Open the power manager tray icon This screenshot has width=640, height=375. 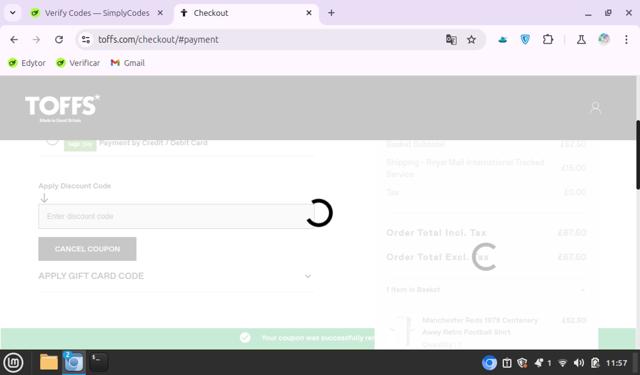click(595, 363)
